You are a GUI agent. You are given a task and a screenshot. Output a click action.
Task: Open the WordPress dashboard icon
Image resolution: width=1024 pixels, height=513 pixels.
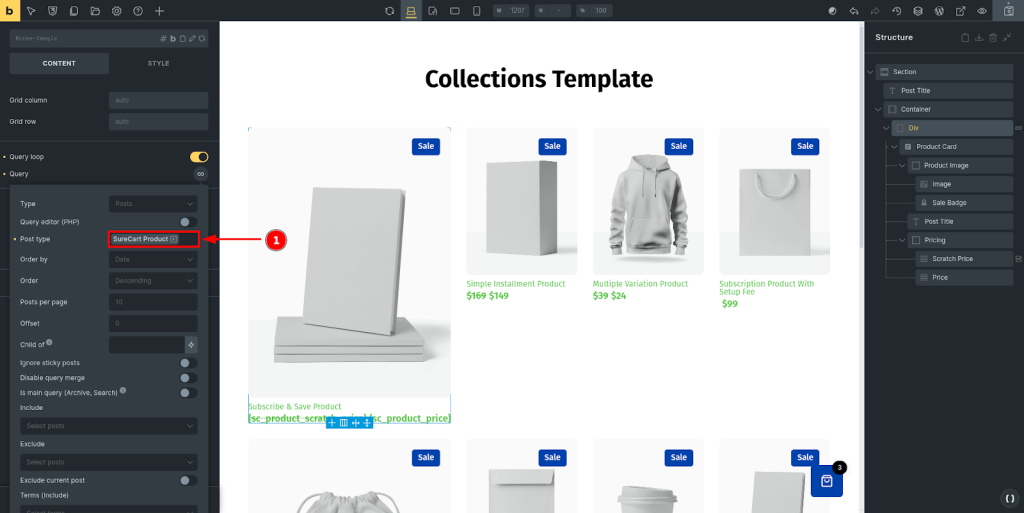(939, 10)
